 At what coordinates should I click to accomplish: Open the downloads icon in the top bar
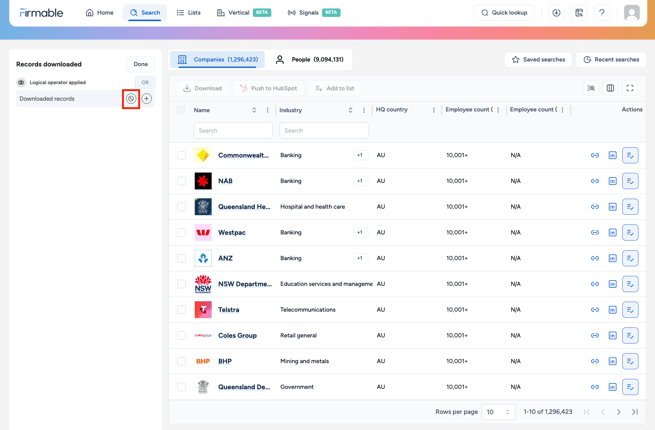tap(556, 13)
